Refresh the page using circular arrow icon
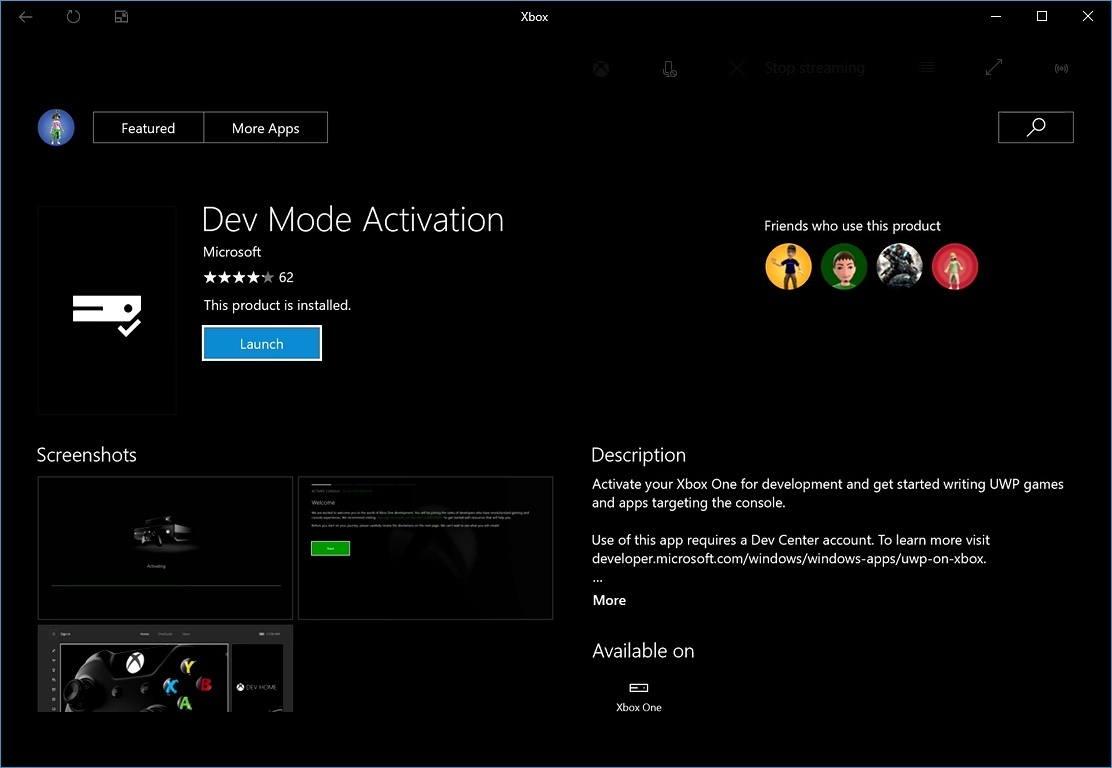This screenshot has height=768, width=1112. pos(73,16)
